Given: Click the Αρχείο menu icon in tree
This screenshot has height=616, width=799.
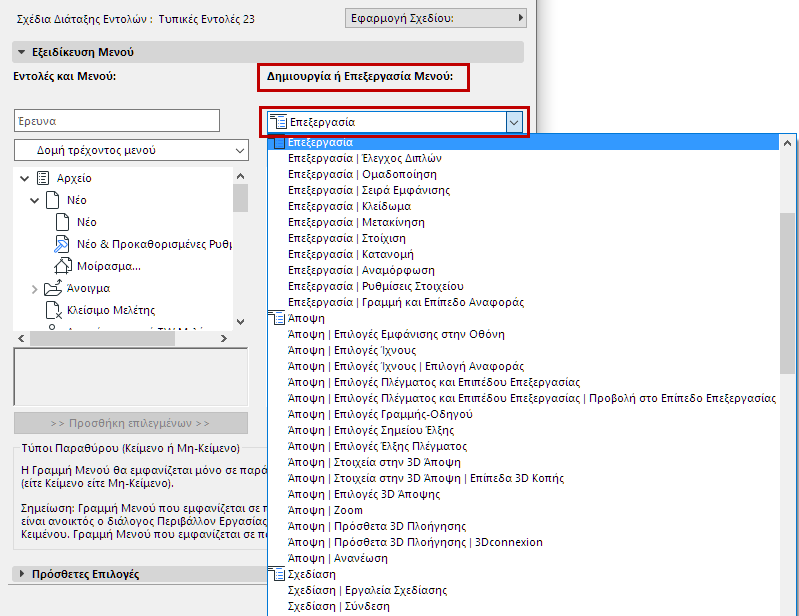Looking at the screenshot, I should (43, 178).
